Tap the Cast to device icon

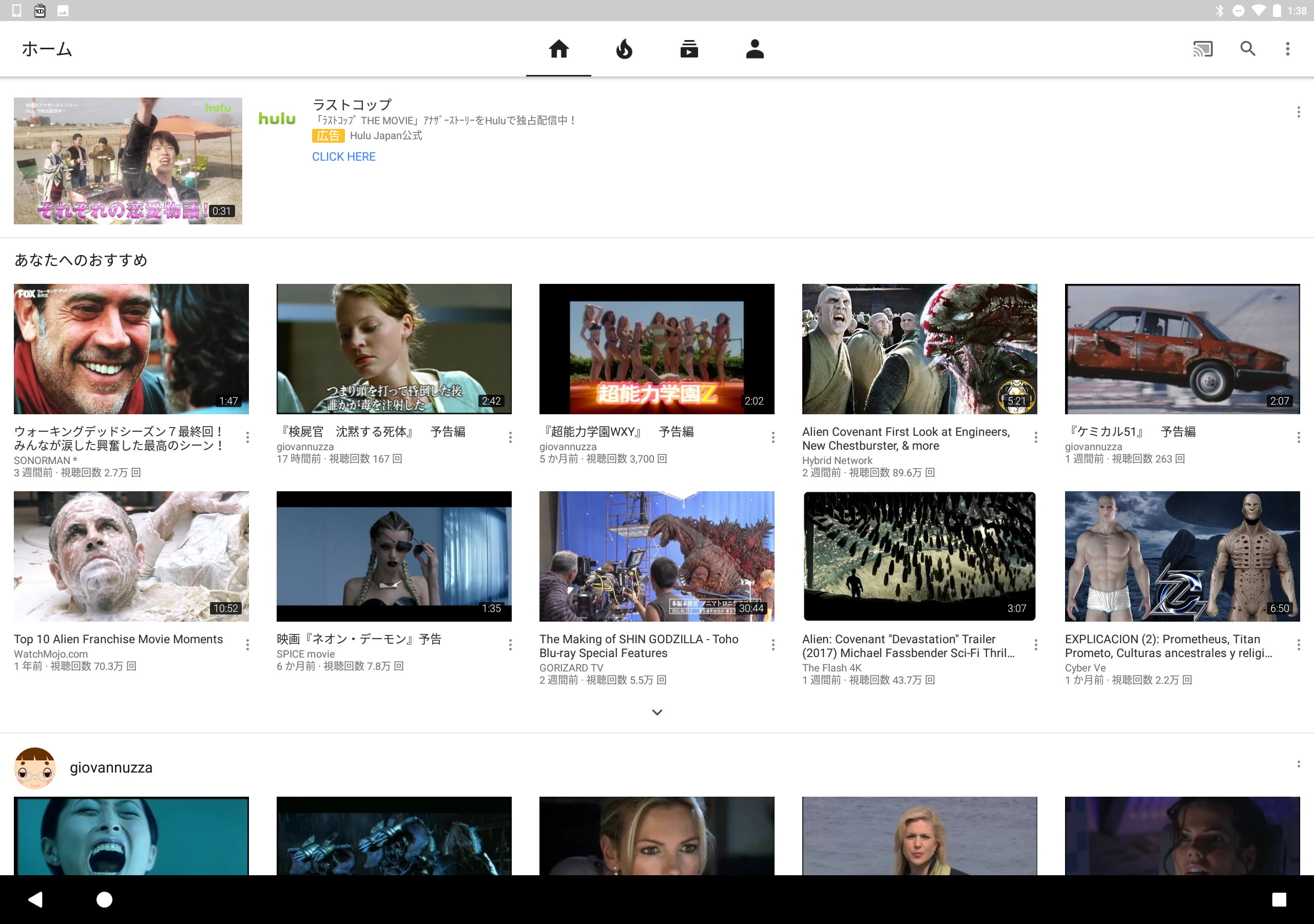[1203, 49]
